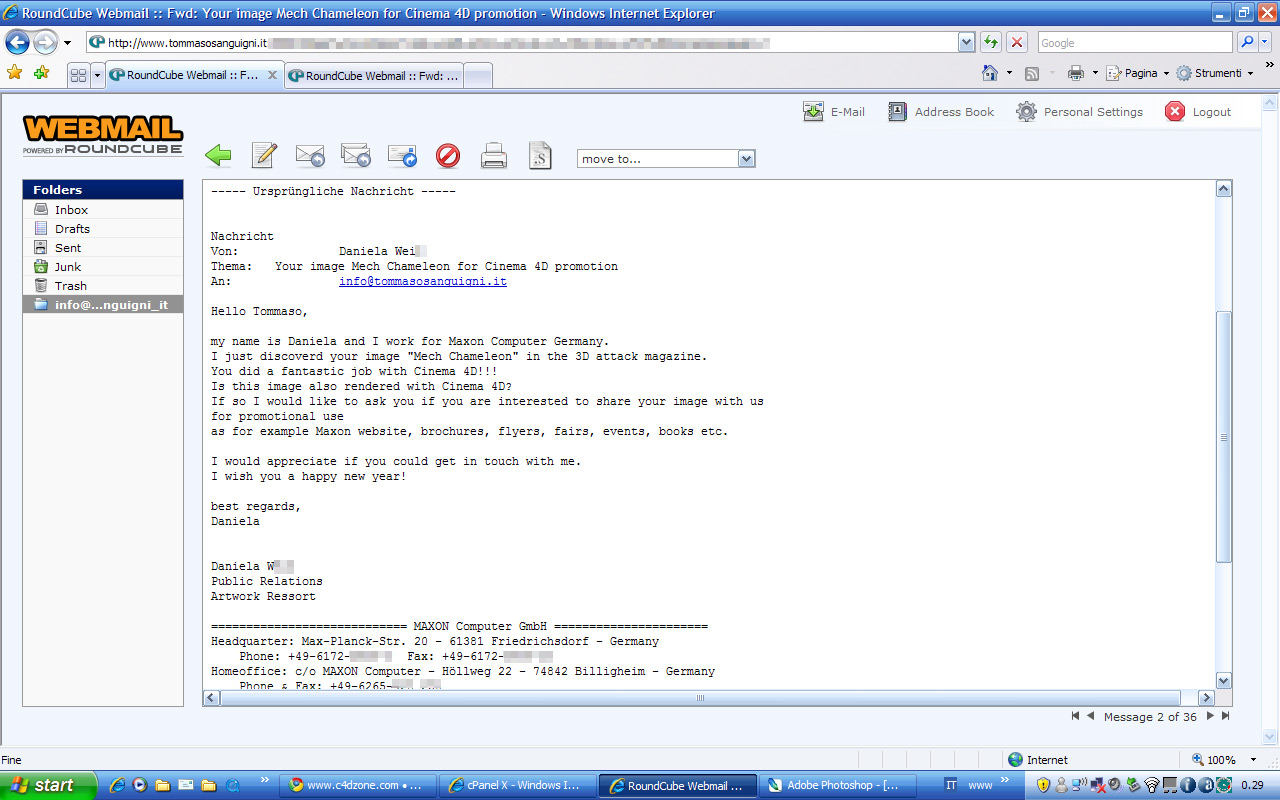Open a new blank tab
The image size is (1280, 800).
(x=478, y=75)
